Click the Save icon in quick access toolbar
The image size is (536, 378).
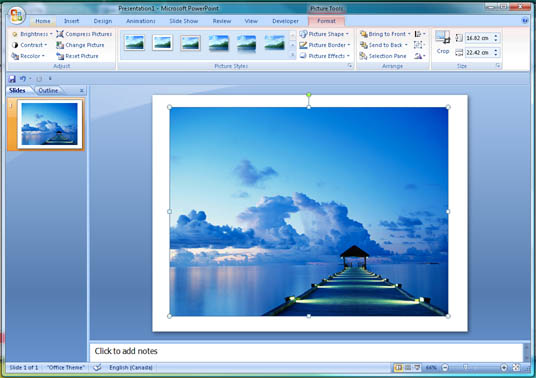pos(12,79)
